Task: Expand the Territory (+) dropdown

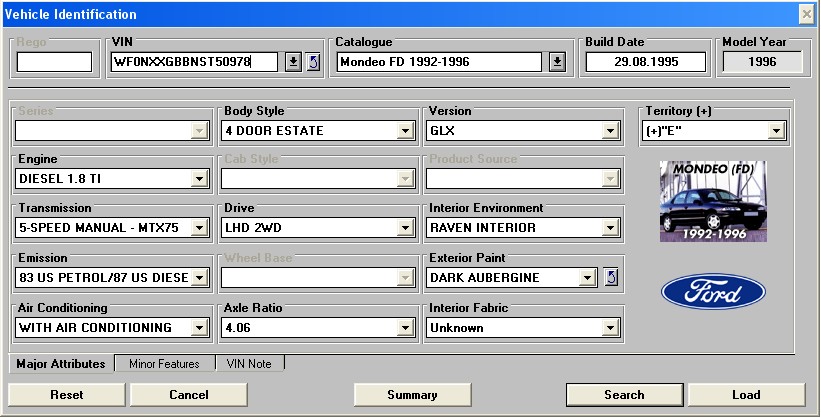Action: coord(776,130)
